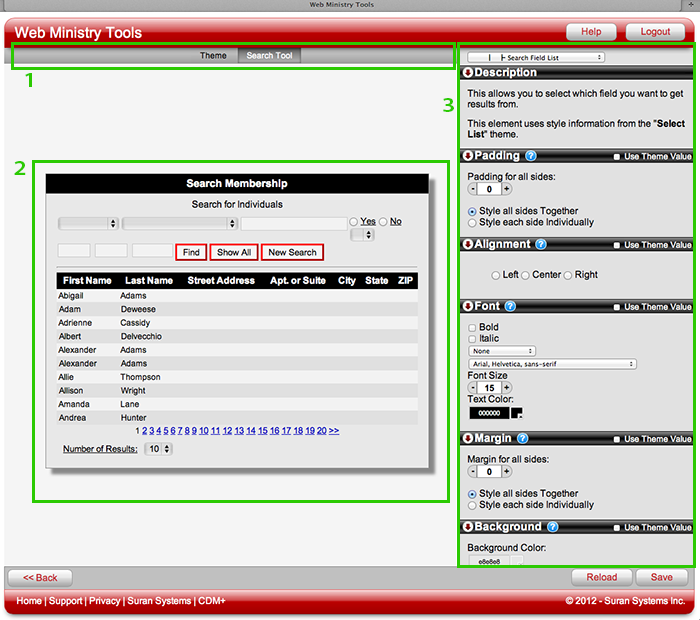700x620 pixels.
Task: Go to results page 5
Action: pyautogui.click(x=166, y=431)
